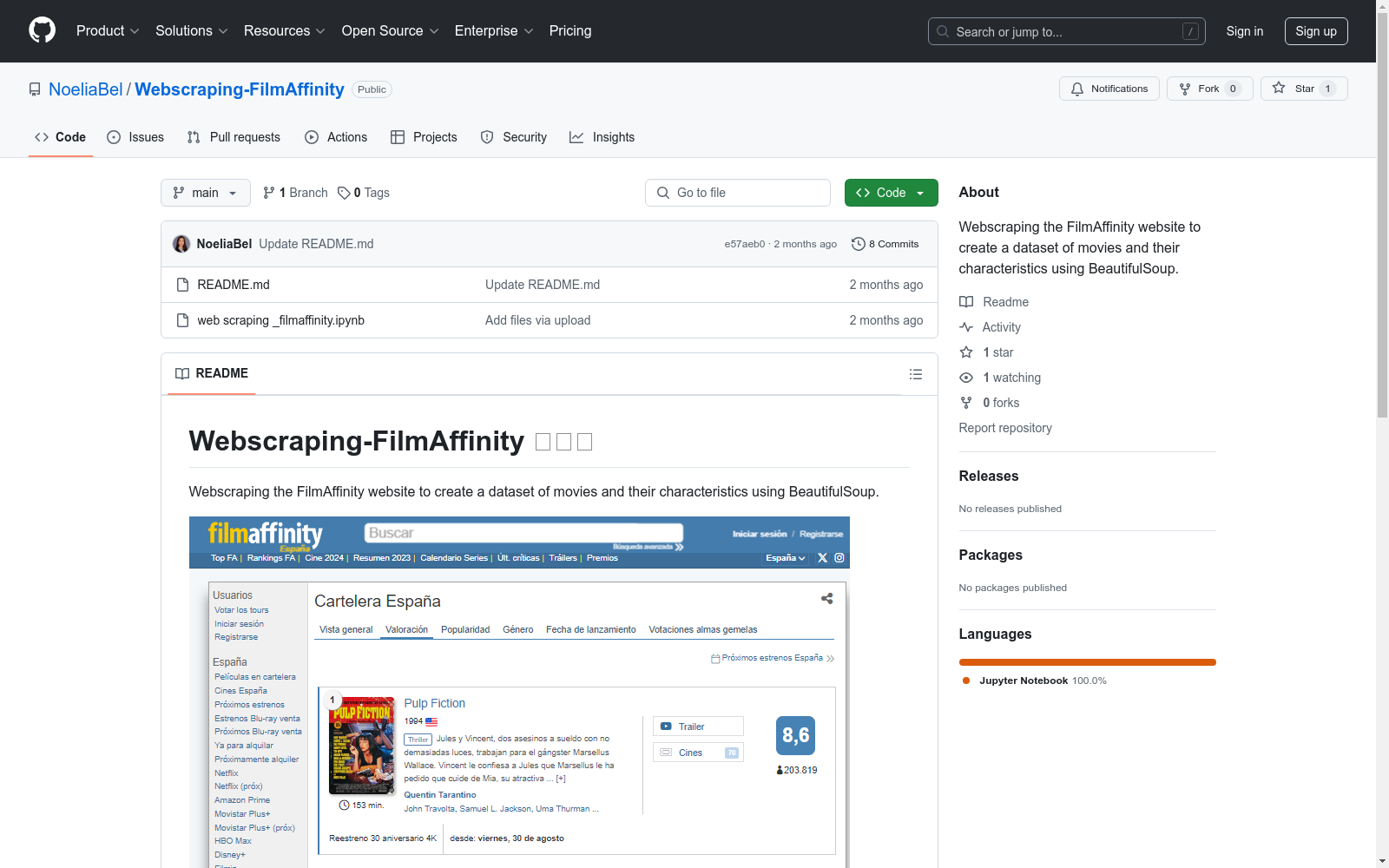Click Report repository
Image resolution: width=1389 pixels, height=868 pixels.
[1005, 428]
